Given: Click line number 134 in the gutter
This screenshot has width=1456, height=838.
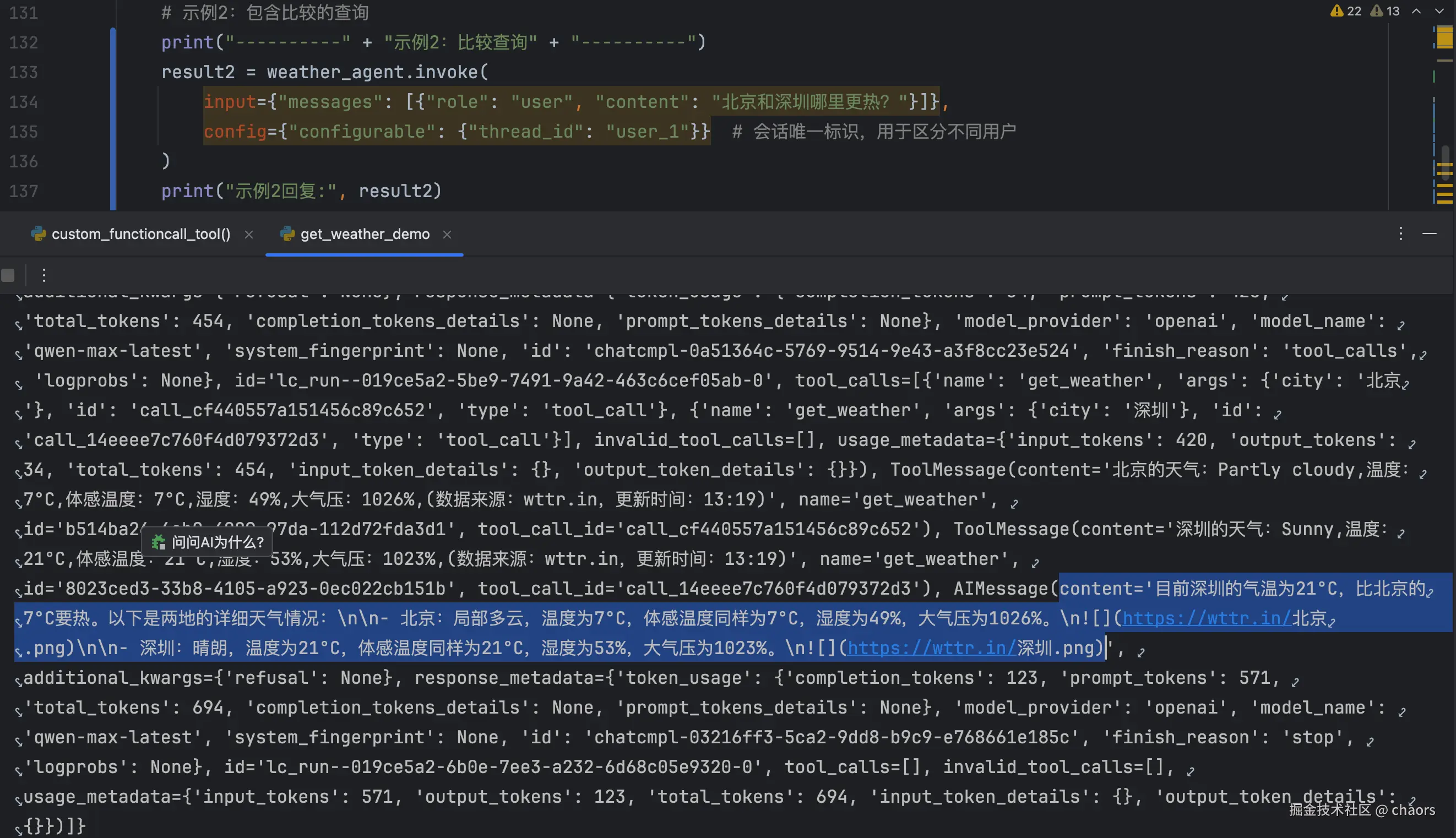Looking at the screenshot, I should click(x=24, y=102).
